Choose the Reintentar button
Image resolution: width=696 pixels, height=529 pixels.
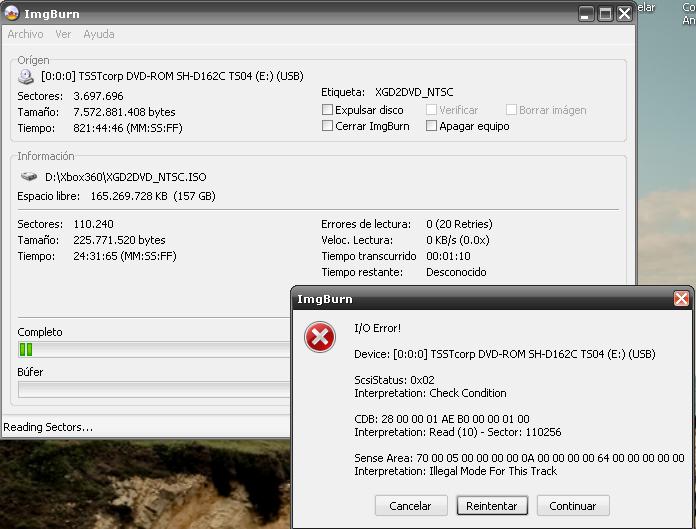(x=492, y=506)
